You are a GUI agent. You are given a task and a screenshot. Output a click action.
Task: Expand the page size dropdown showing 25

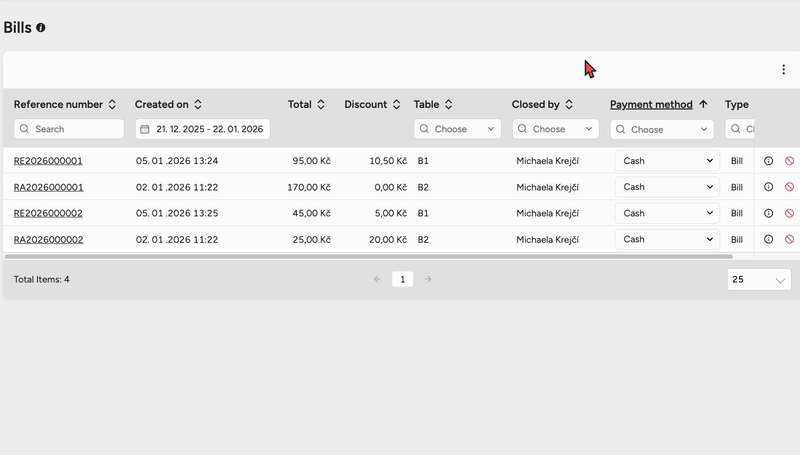pos(759,280)
